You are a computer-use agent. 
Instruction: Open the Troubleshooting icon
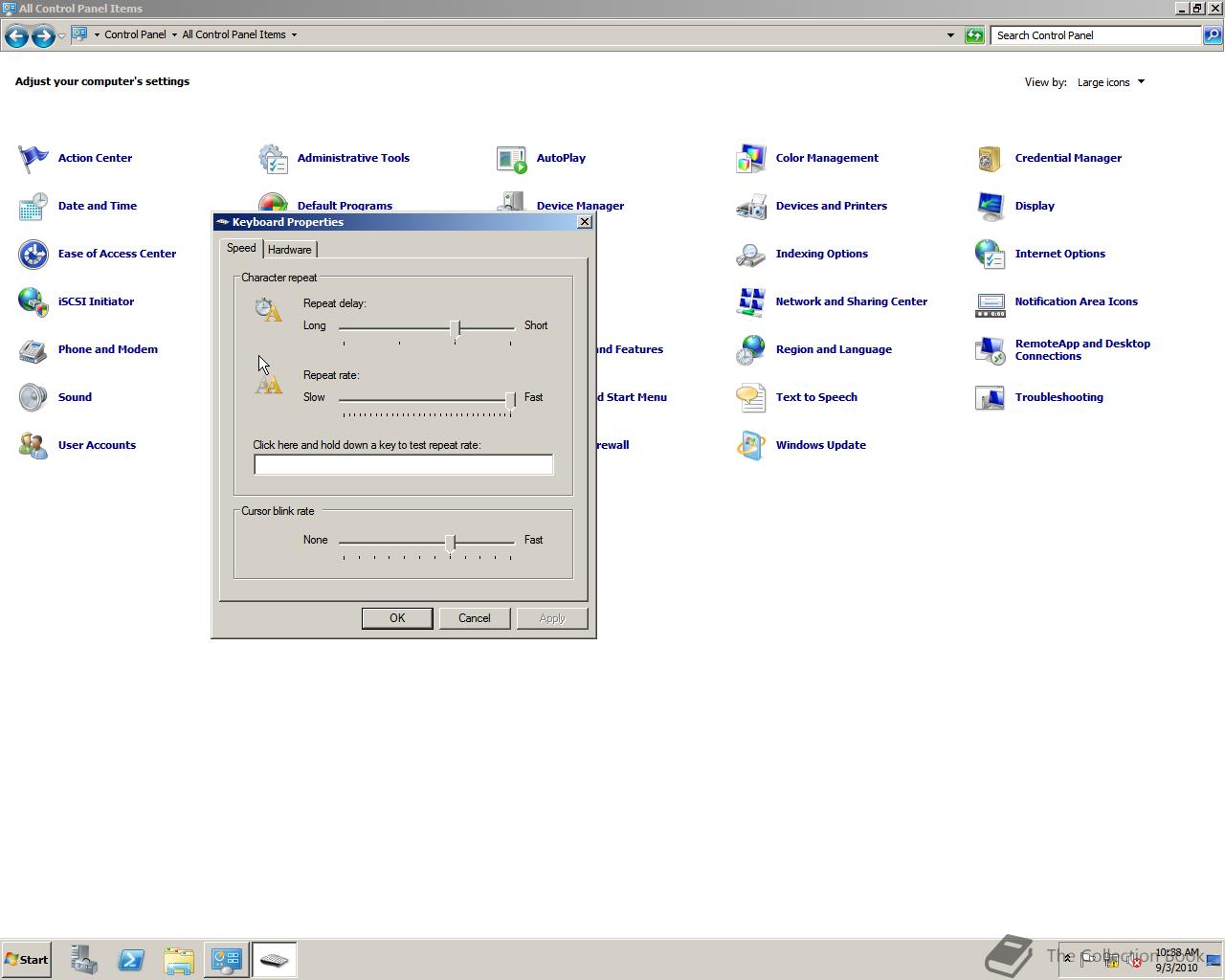[x=991, y=397]
